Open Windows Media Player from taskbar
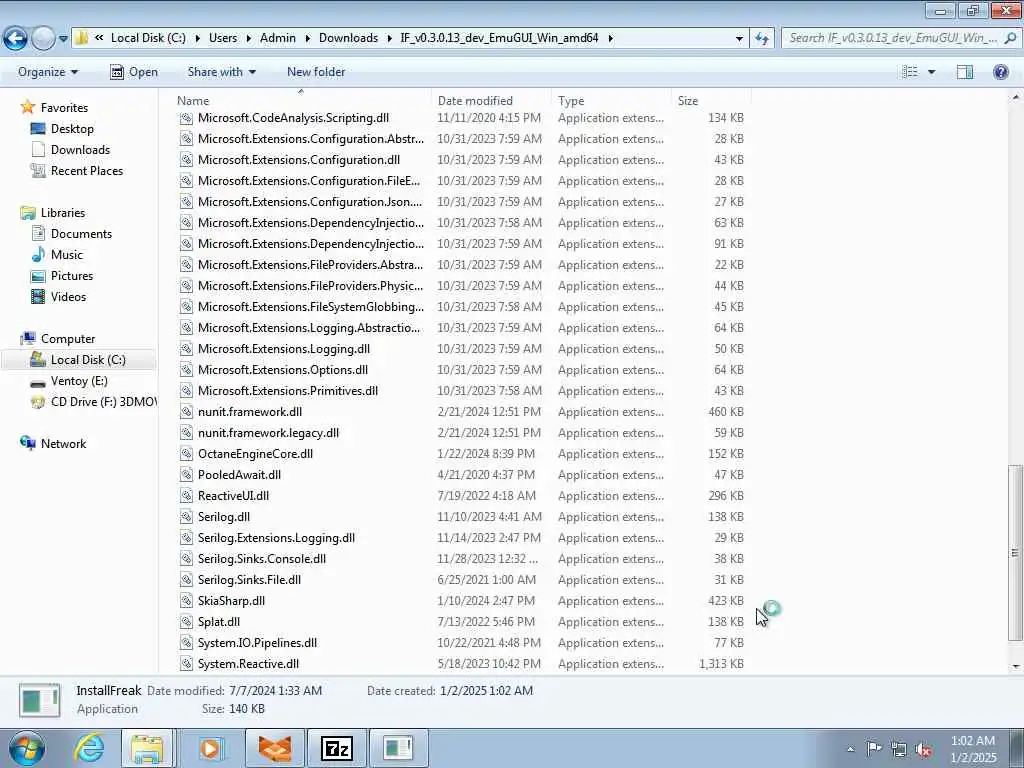1024x768 pixels. tap(210, 748)
